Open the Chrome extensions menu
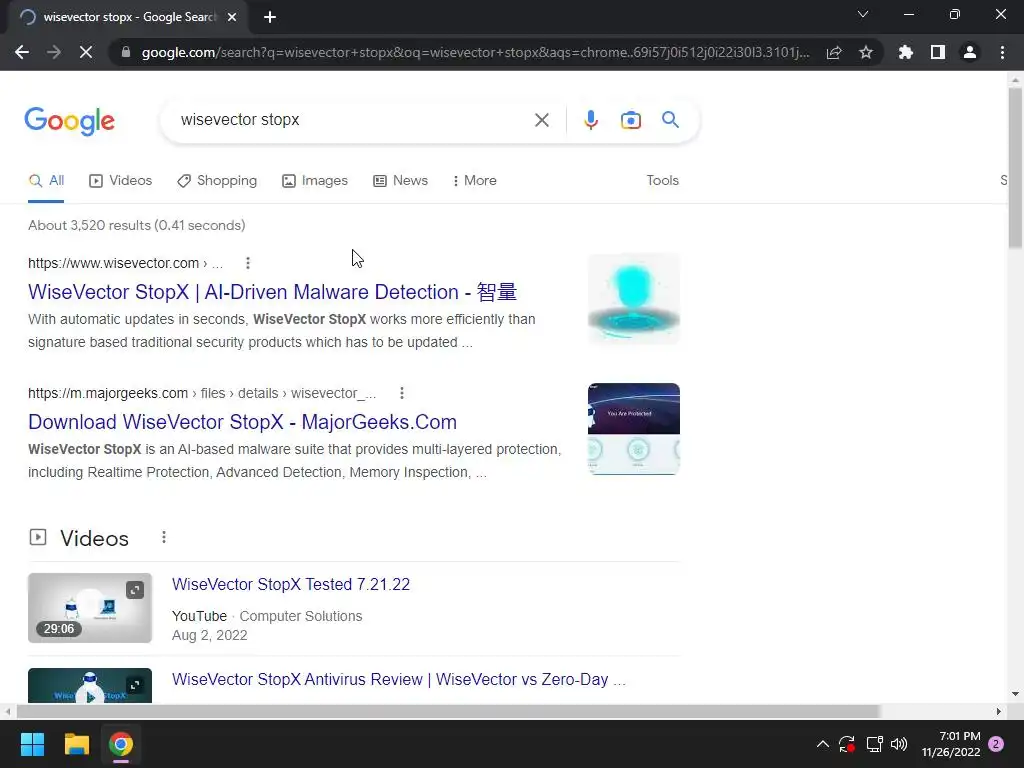1024x768 pixels. (906, 52)
